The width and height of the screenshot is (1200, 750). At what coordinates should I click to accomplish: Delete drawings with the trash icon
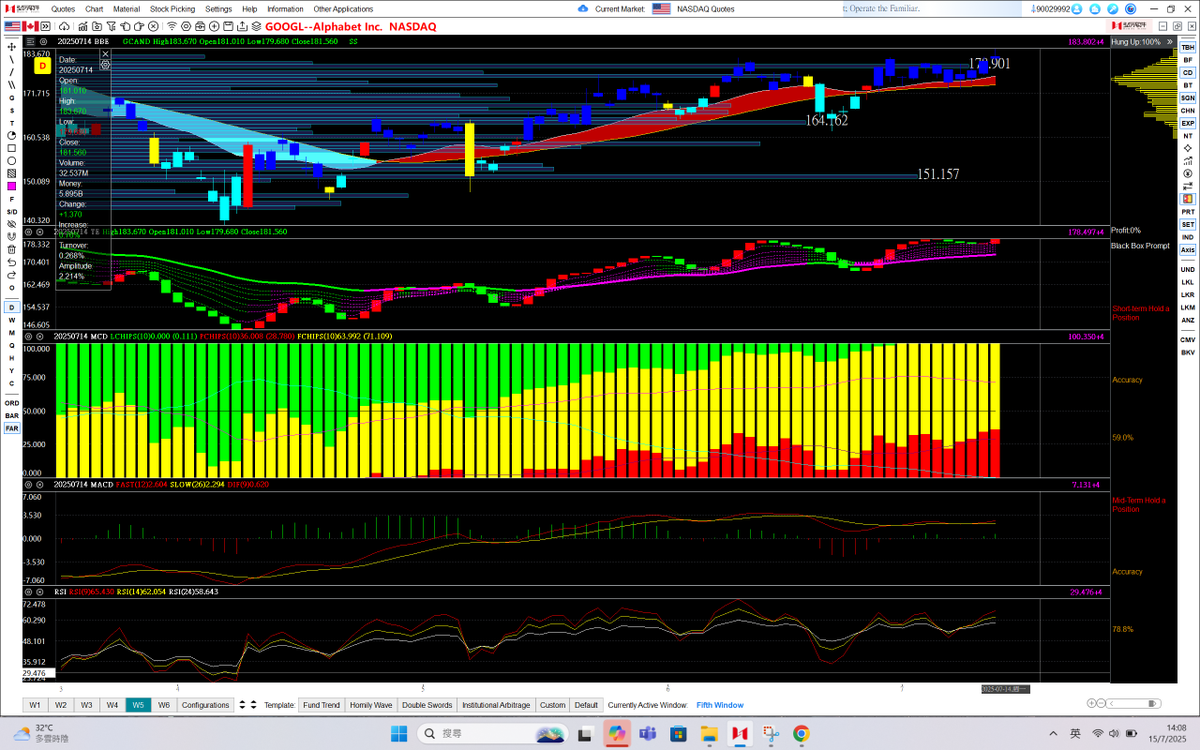(x=11, y=249)
